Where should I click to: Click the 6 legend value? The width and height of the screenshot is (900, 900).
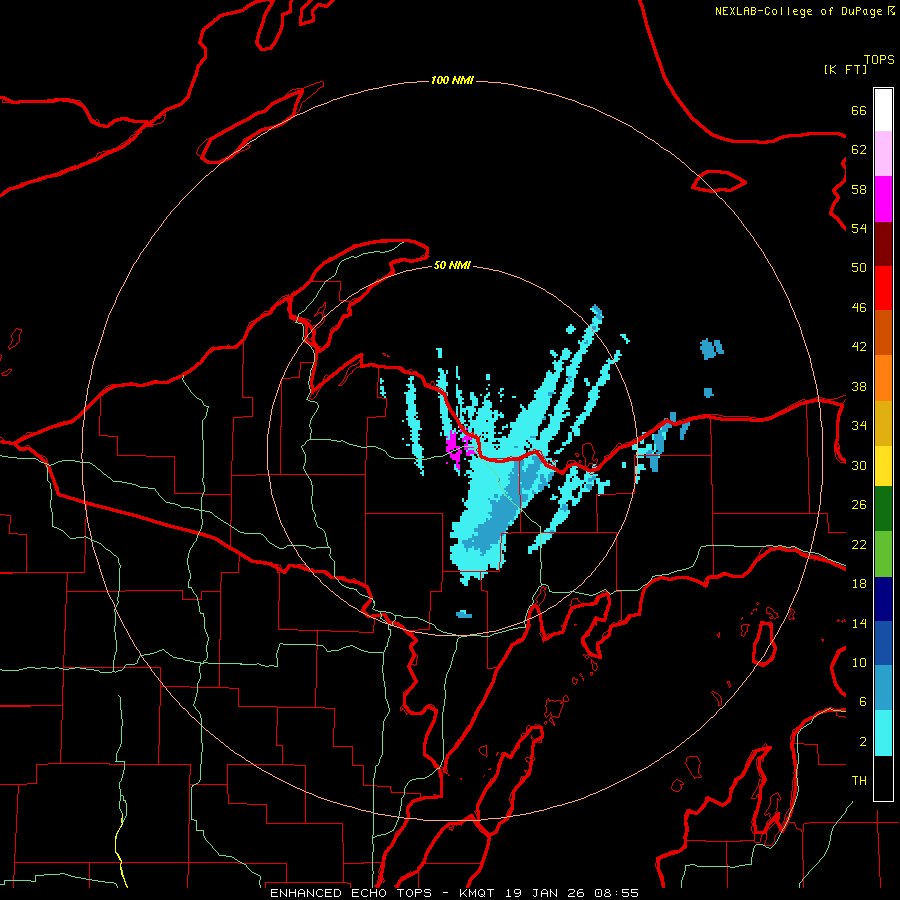point(862,702)
